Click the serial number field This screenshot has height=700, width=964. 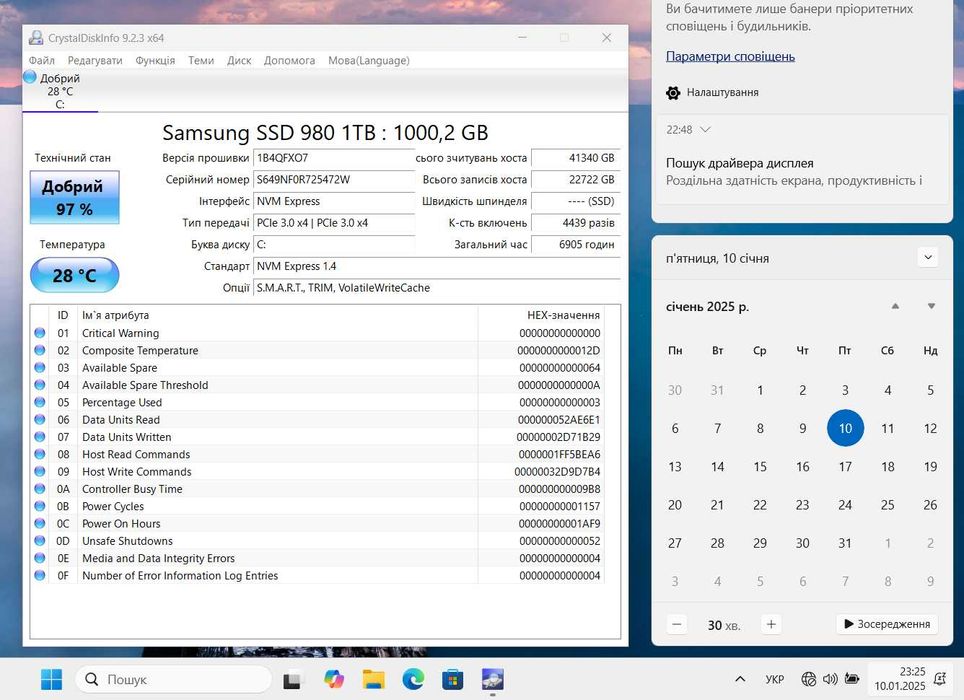point(334,179)
